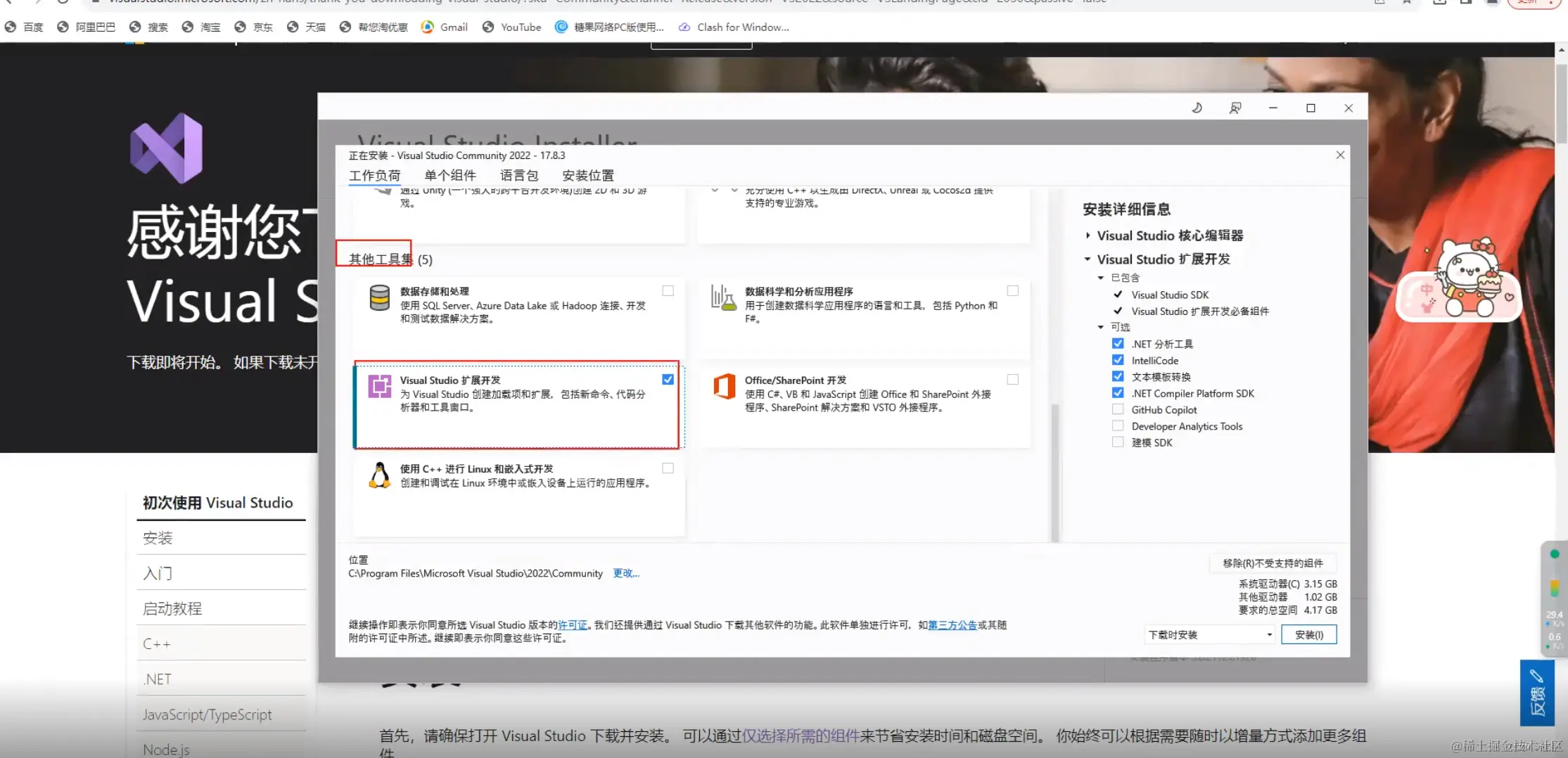
Task: Open the 天猫 bookmark
Action: [x=307, y=27]
